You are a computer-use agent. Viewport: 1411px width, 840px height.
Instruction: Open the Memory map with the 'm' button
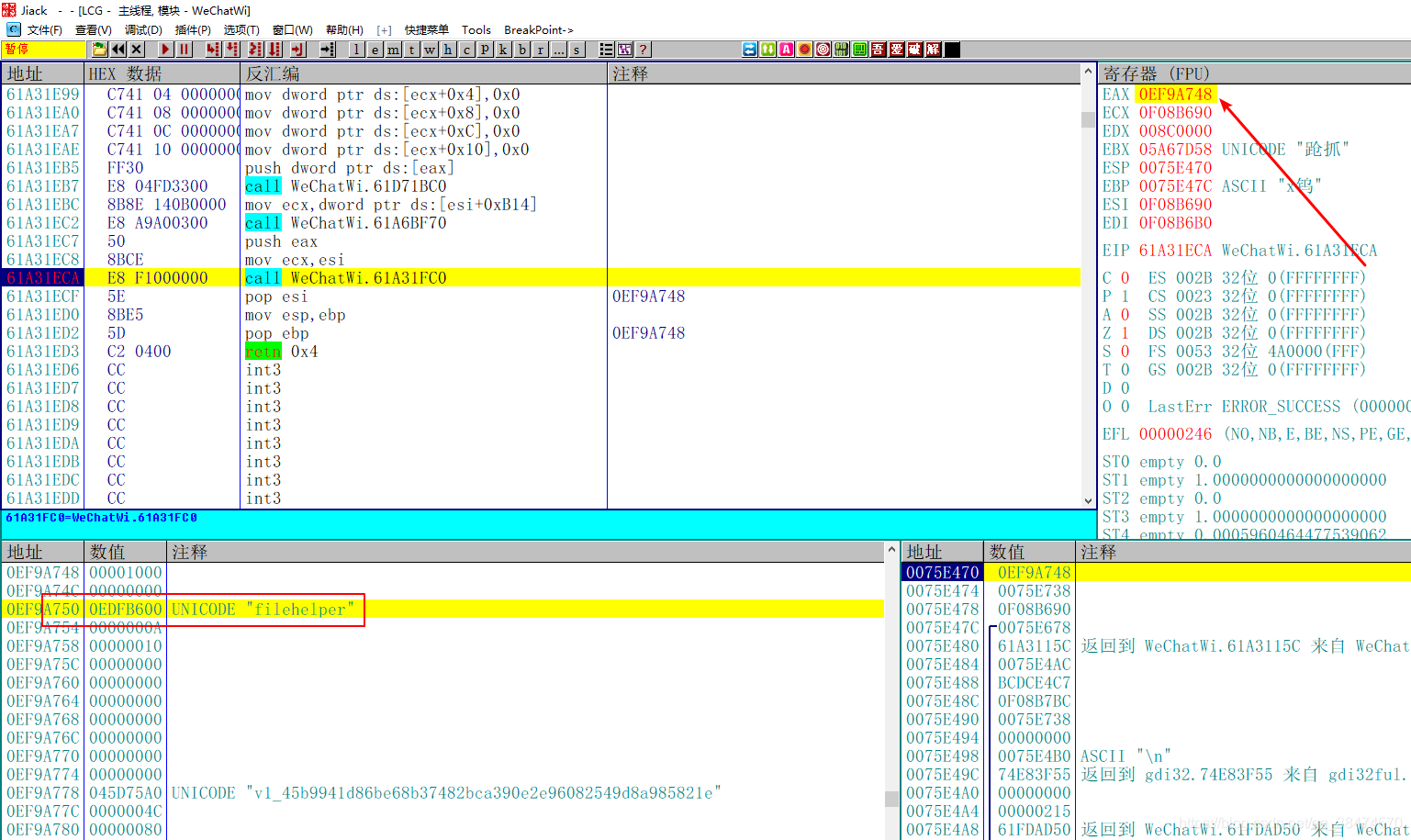coord(393,50)
